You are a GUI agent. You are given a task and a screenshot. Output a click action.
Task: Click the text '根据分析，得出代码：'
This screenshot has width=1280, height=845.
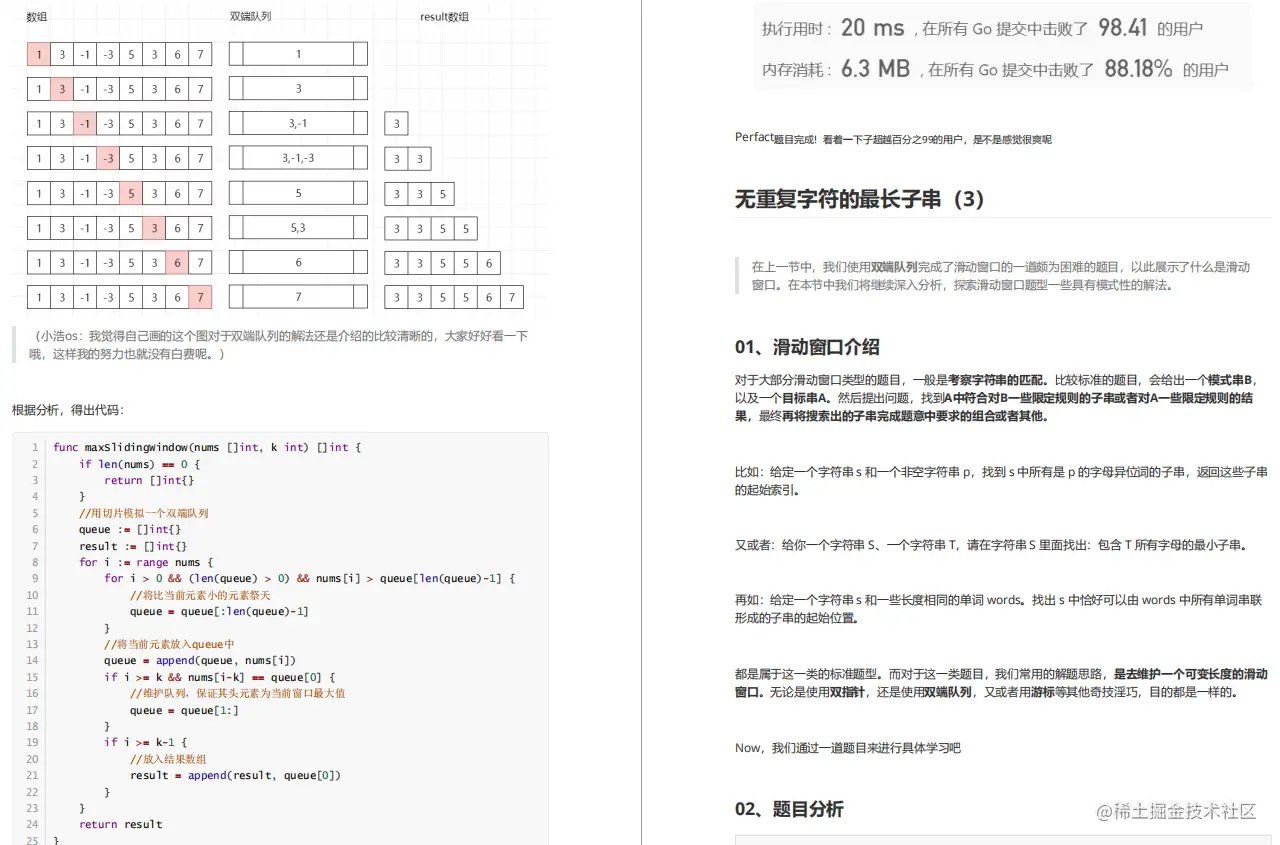[x=68, y=410]
